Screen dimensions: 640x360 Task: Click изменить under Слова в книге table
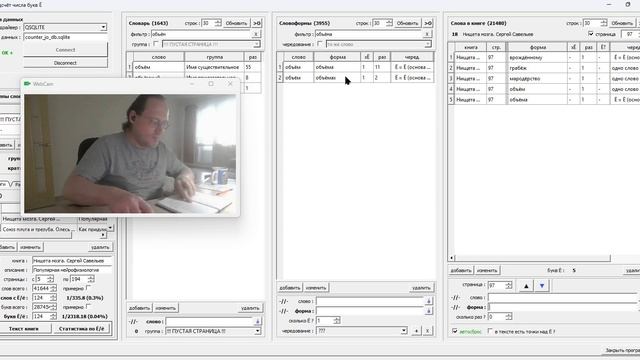pos(487,270)
